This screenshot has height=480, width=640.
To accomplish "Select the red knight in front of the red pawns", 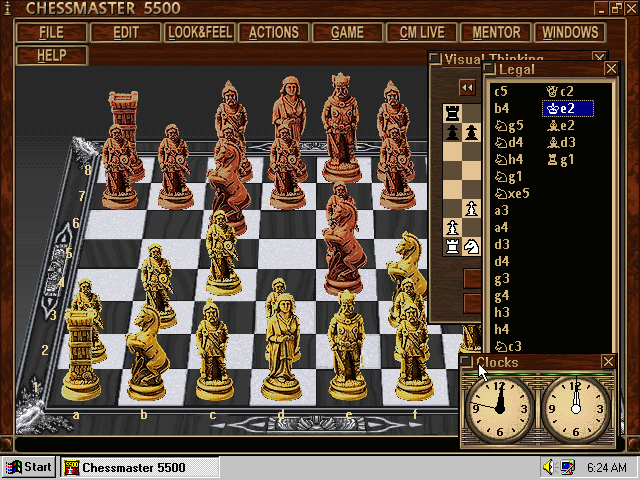I will coord(229,184).
